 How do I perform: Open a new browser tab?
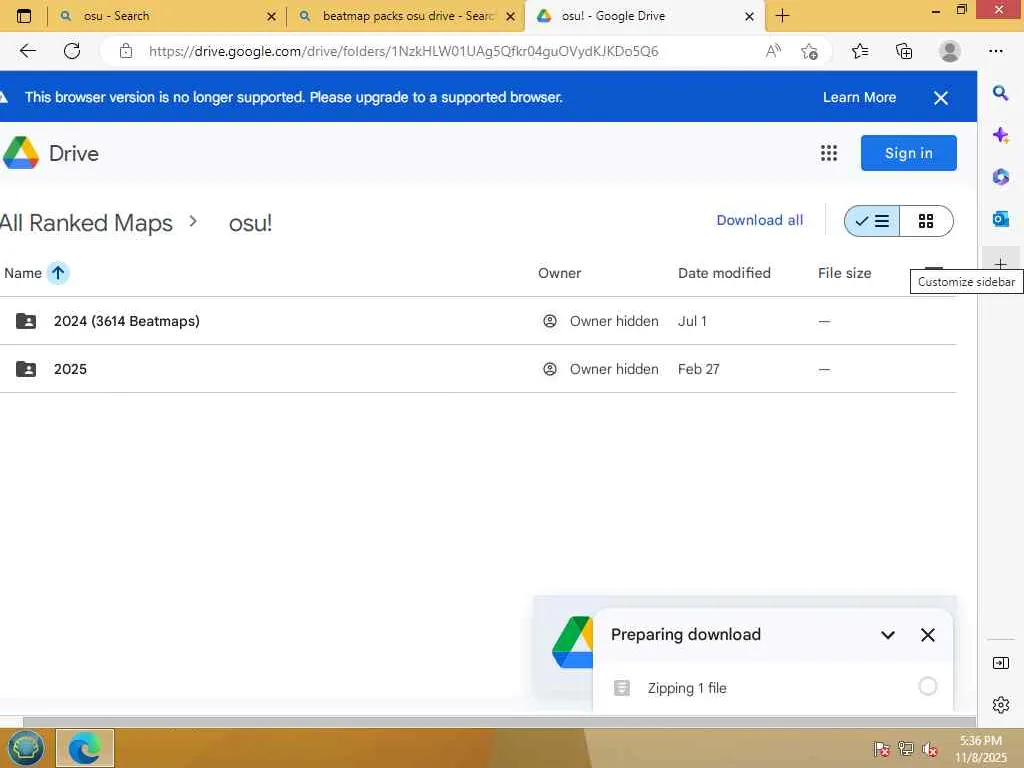coord(782,16)
